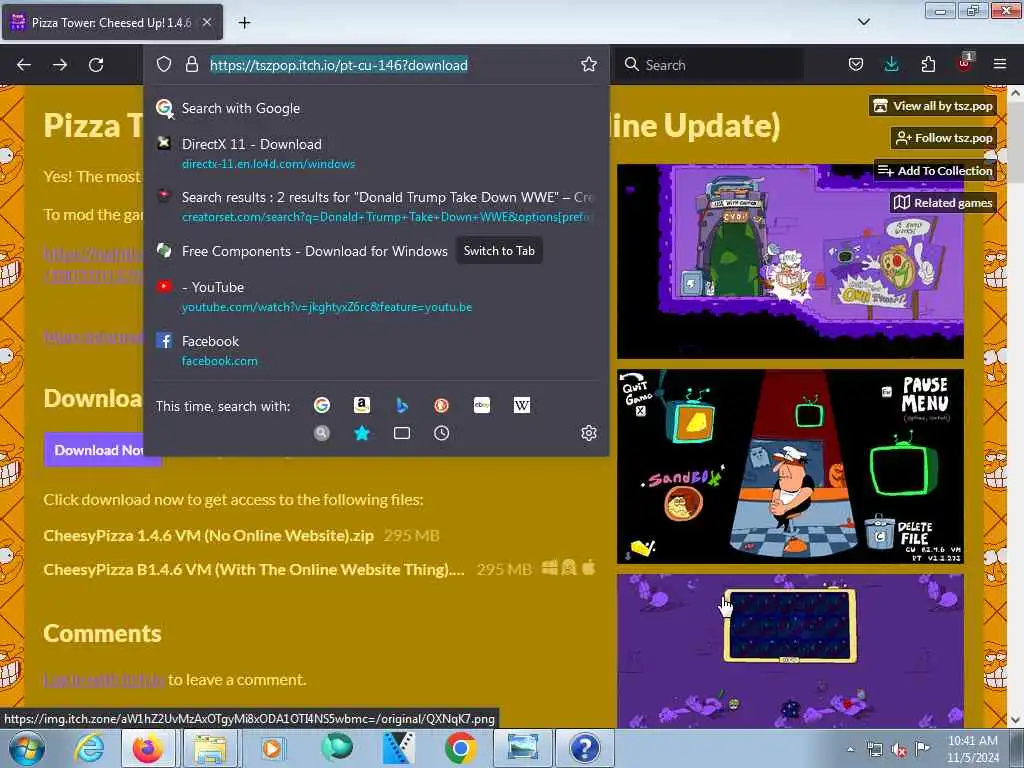
Task: Go forward with the forward arrow
Action: click(60, 65)
